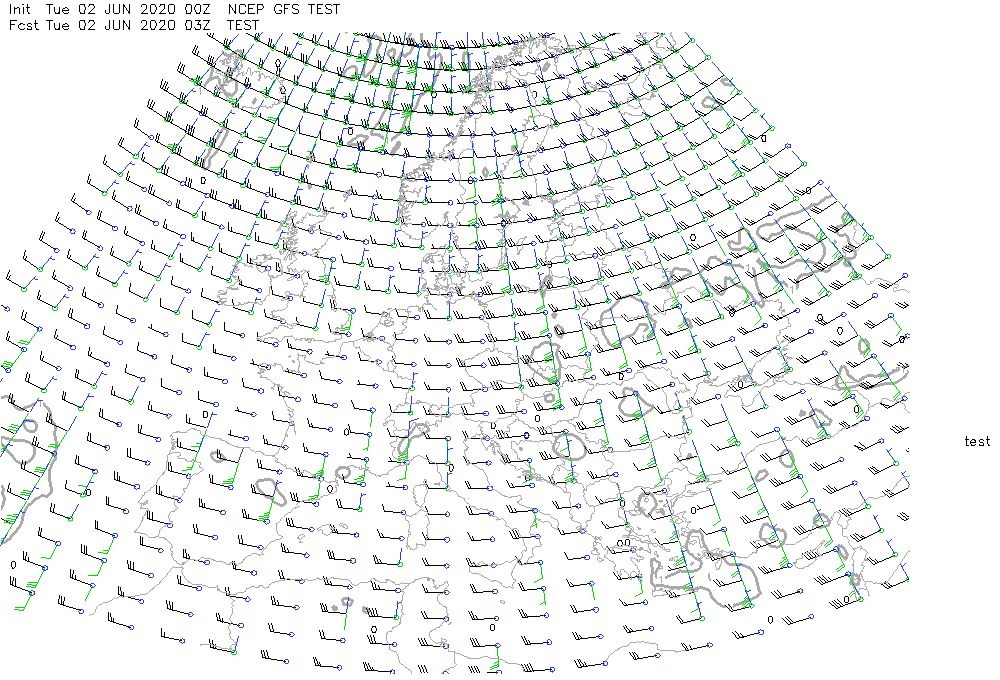Select the 'Fcst Tue 02 JUN 2020 03Z TEST' forecast line
The width and height of the screenshot is (1000, 680).
134,26
